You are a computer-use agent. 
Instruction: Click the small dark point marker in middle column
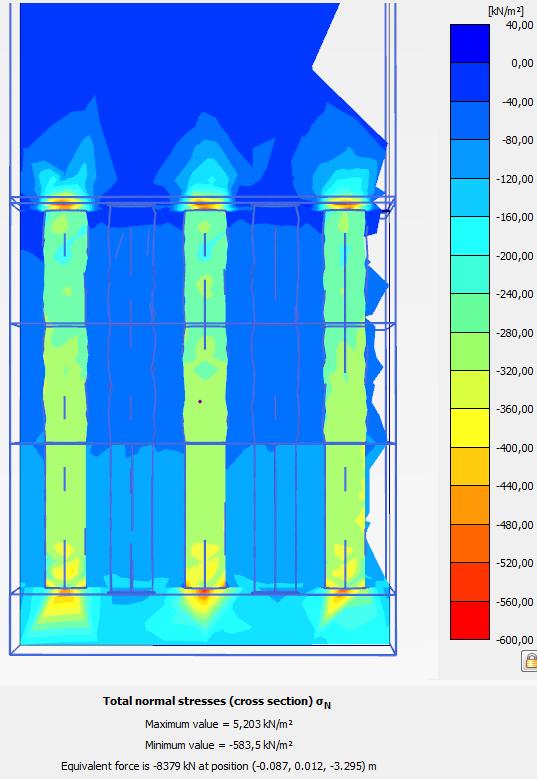[x=200, y=401]
